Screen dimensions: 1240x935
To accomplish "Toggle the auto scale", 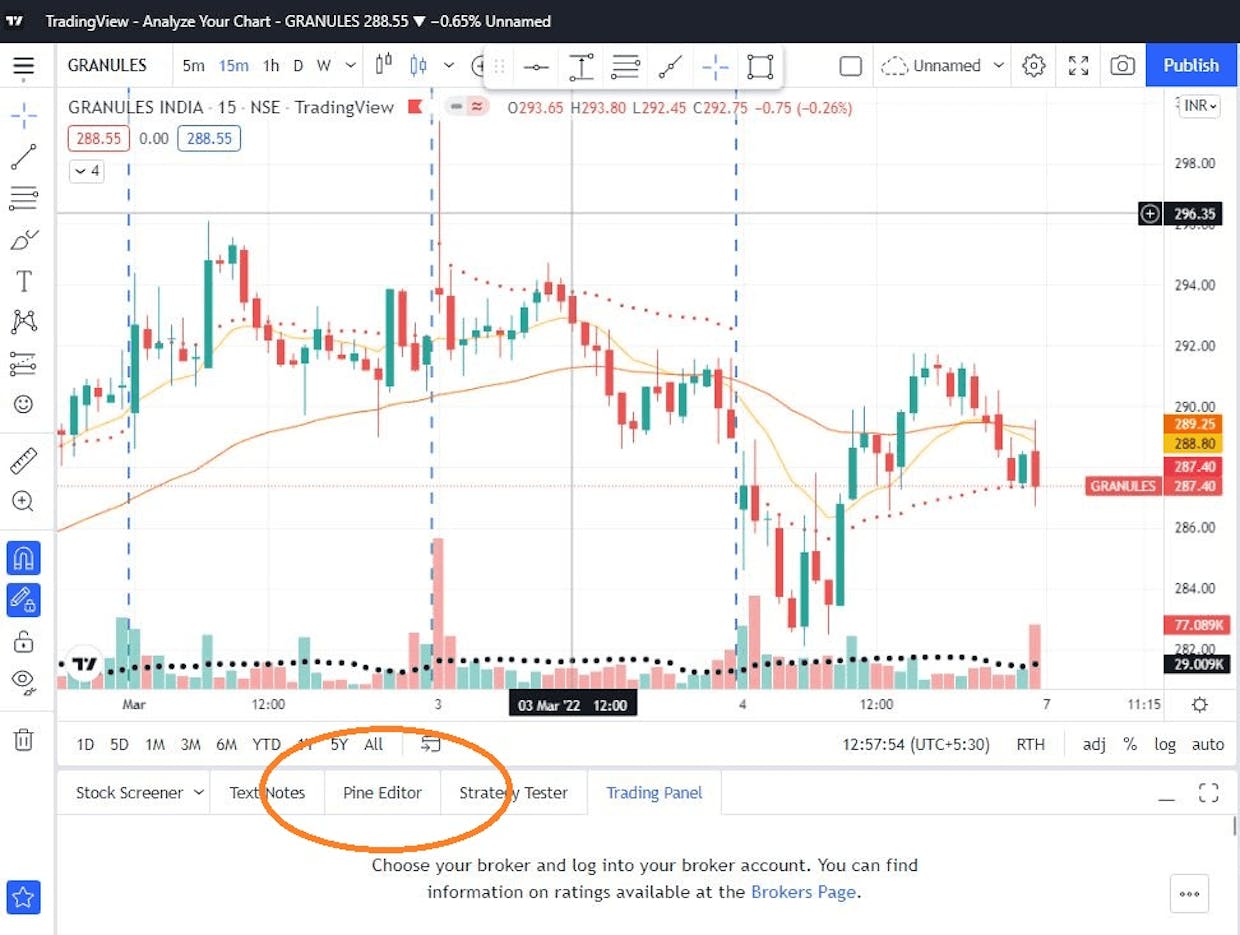I will click(1208, 744).
